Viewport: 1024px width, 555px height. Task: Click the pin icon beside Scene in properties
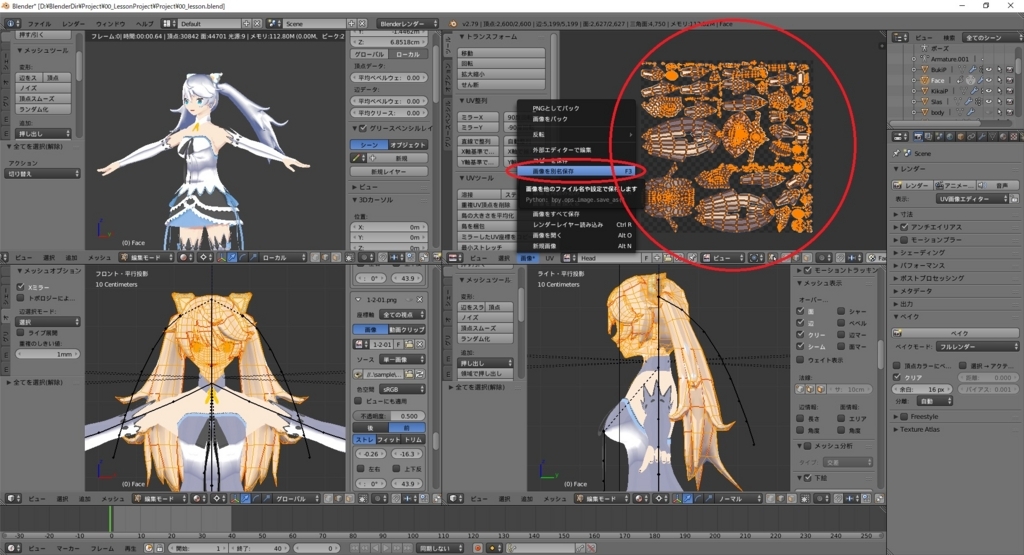pyautogui.click(x=897, y=153)
